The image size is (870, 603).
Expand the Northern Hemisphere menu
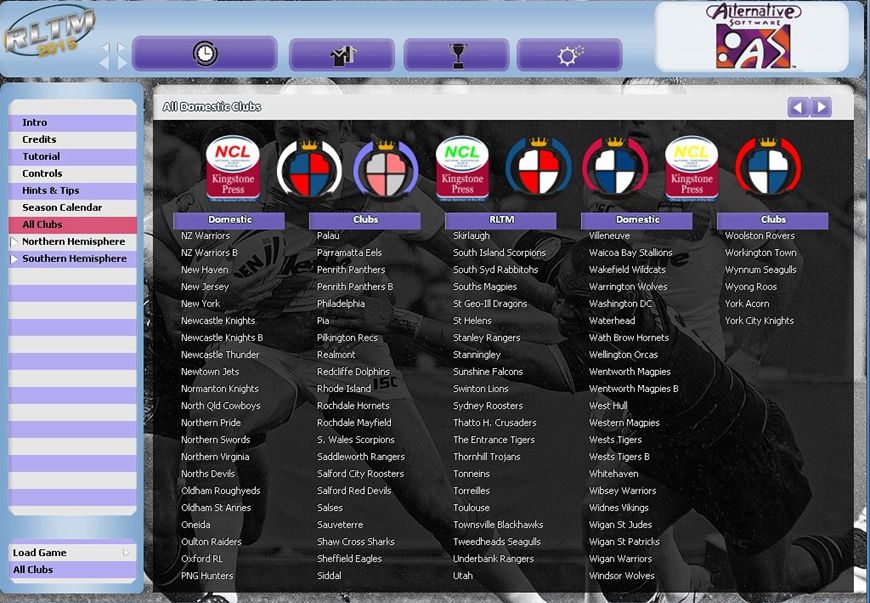click(x=73, y=242)
